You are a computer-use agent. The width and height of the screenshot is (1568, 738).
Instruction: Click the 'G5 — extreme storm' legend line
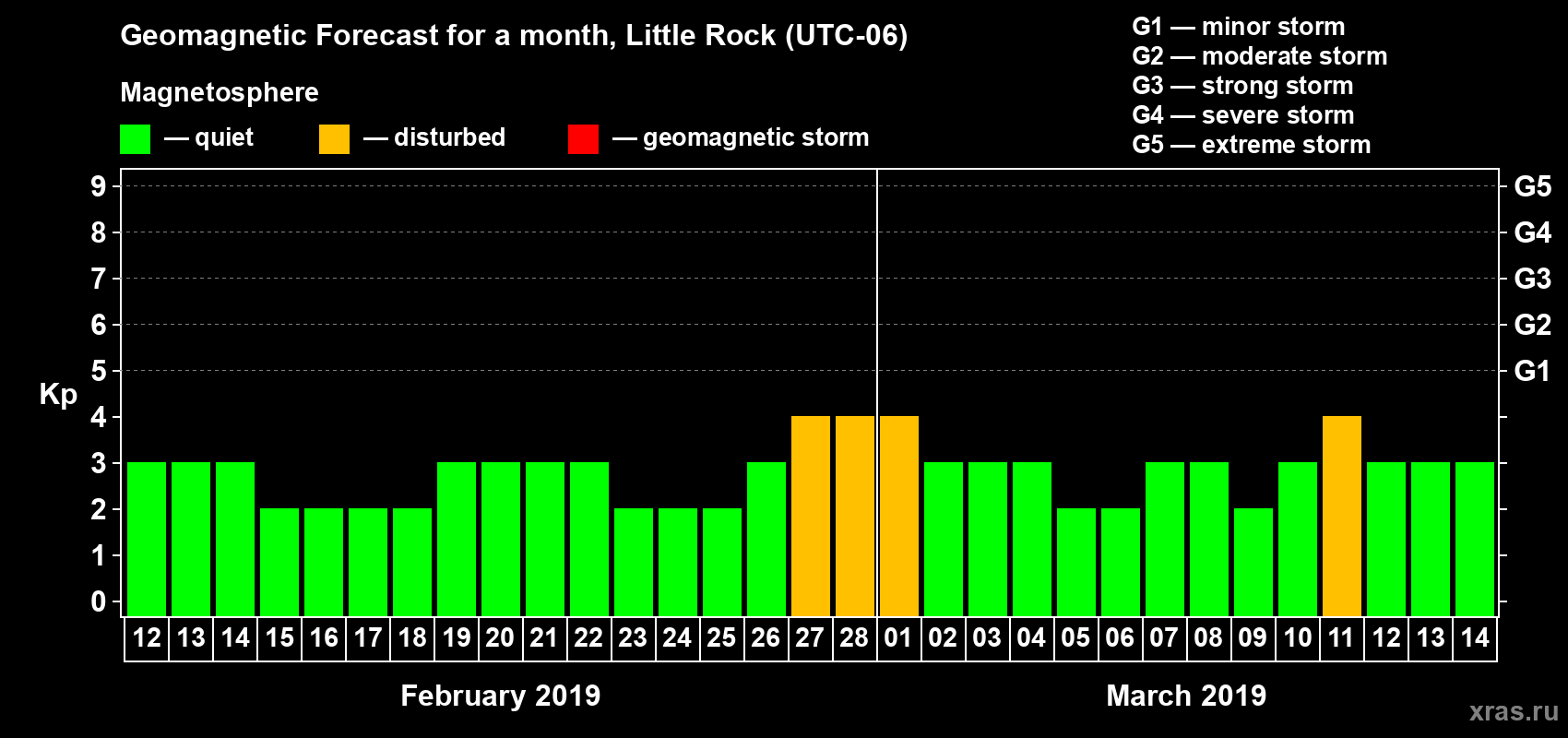coord(1252,145)
